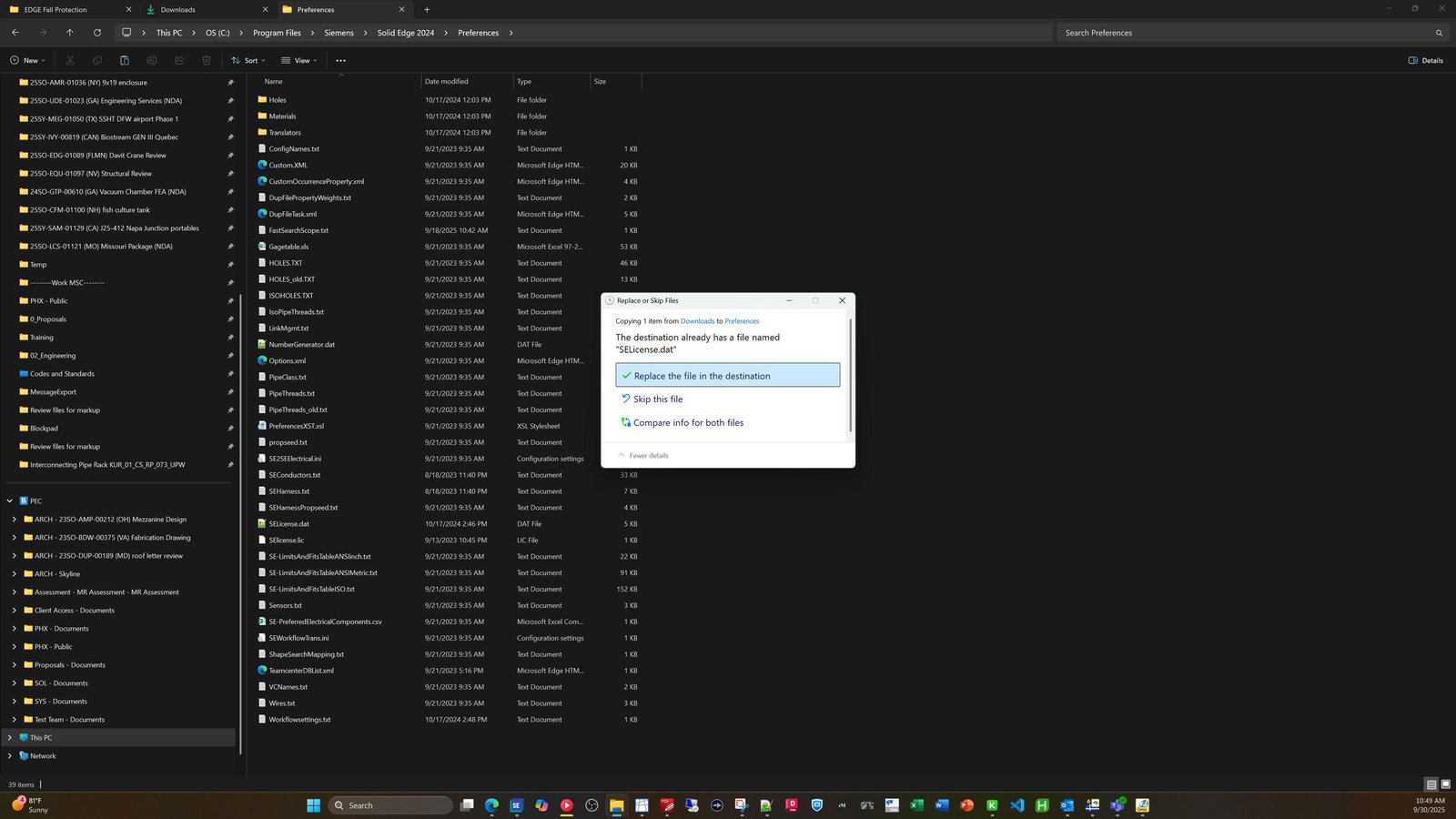Switch to details list view icon in status bar

coord(1431,784)
